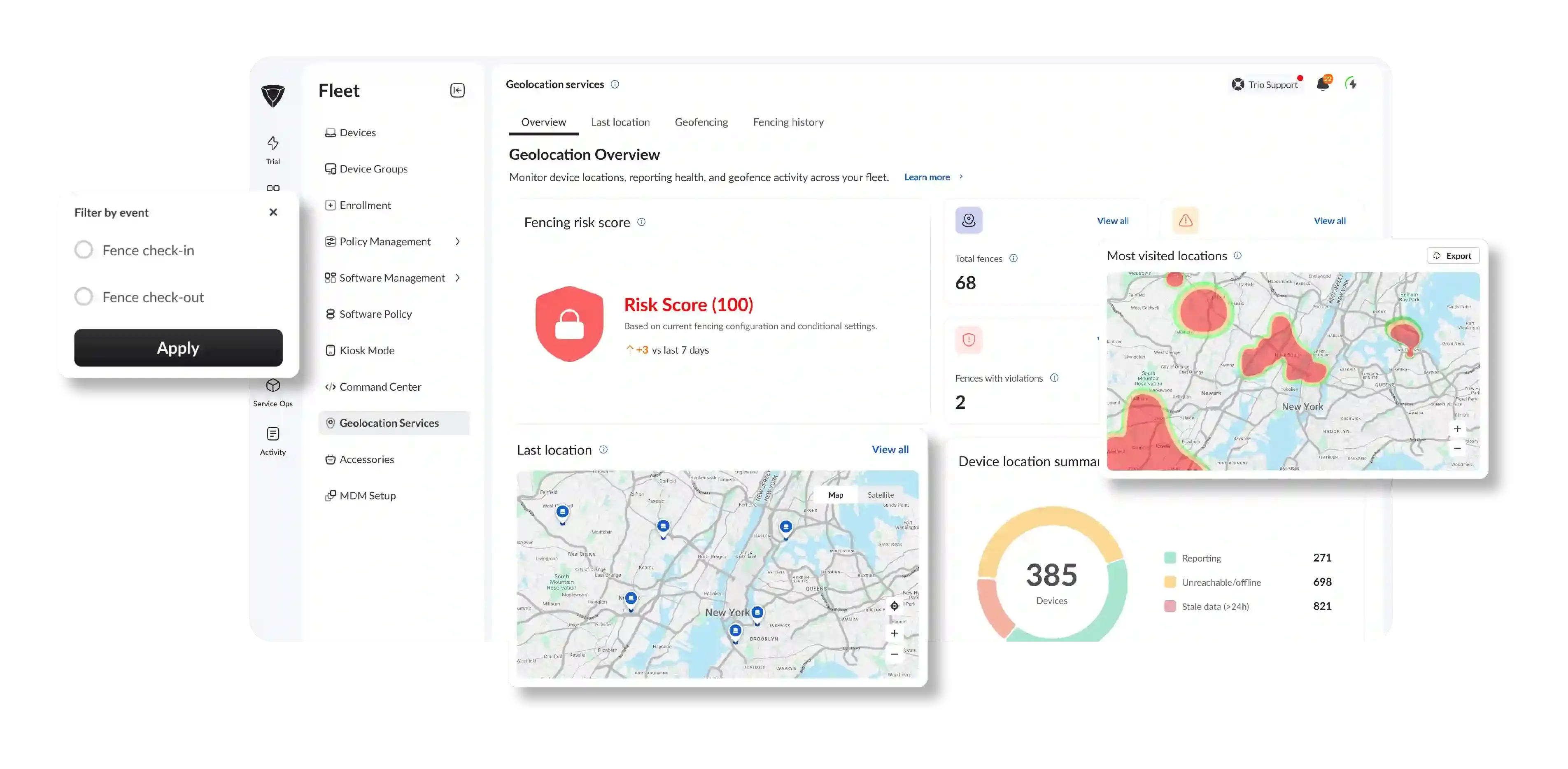
Task: Switch to the Overview tab
Action: pyautogui.click(x=543, y=122)
